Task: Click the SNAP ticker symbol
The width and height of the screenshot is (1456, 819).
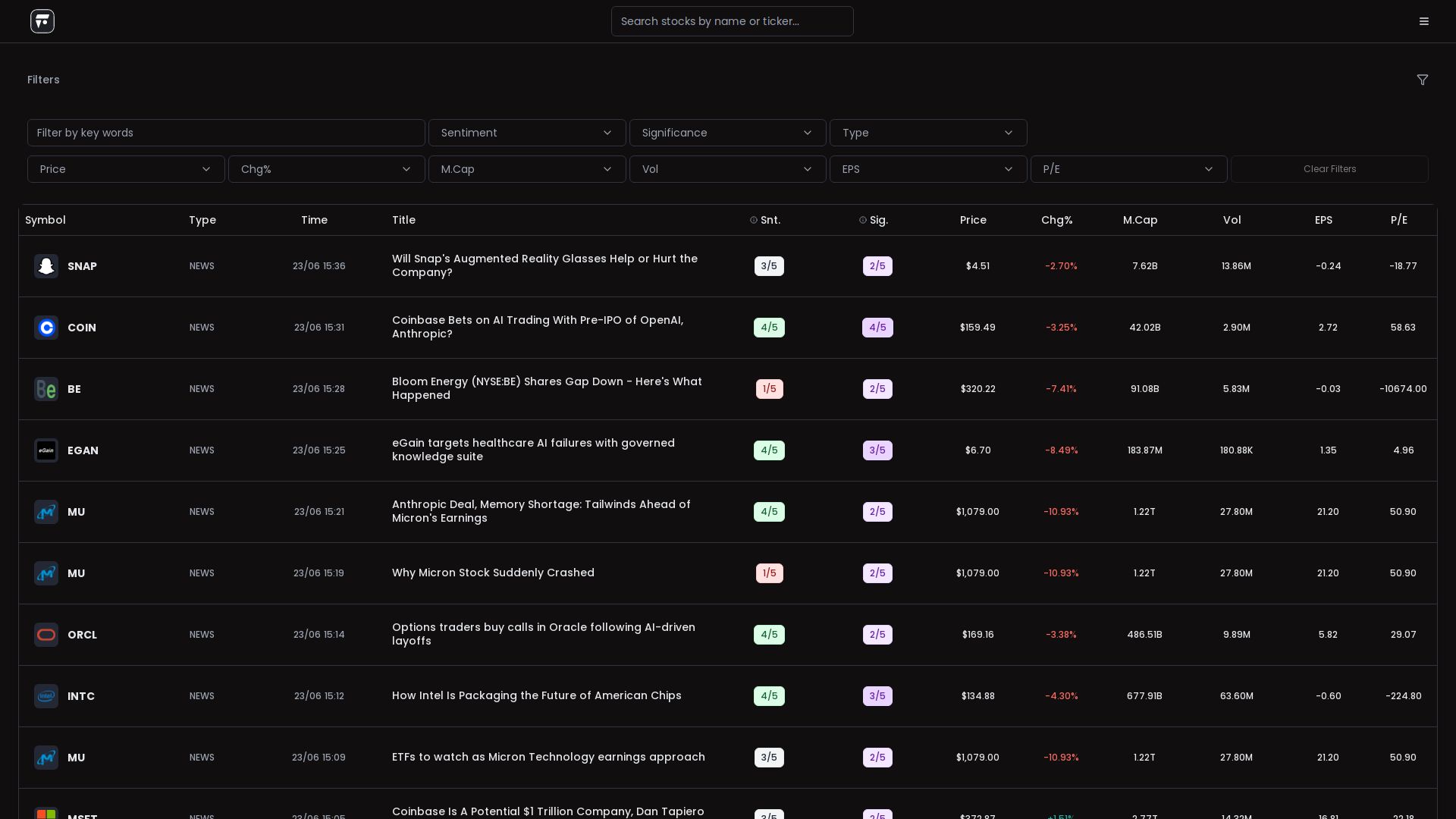Action: (82, 266)
